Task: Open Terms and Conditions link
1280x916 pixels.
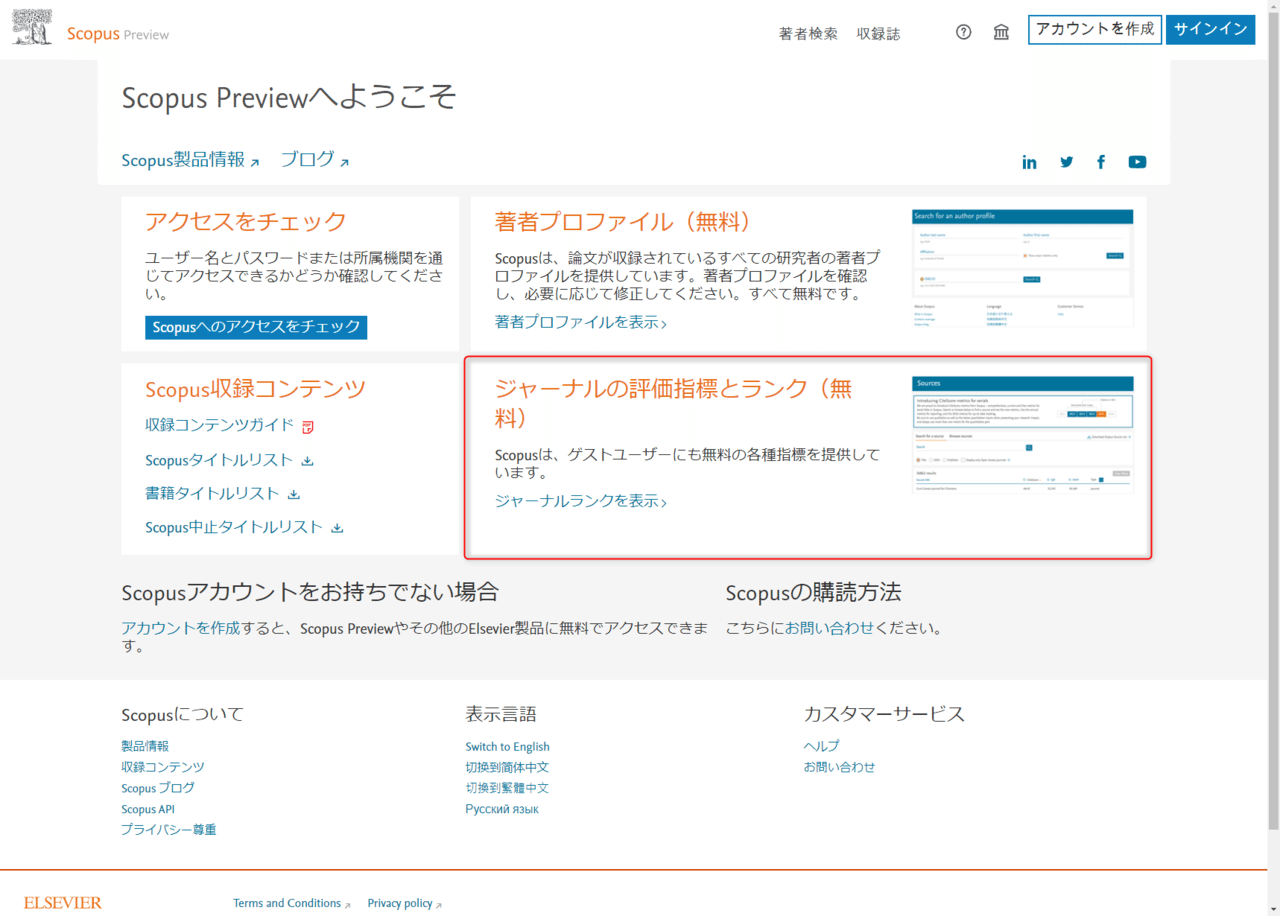Action: coord(287,903)
